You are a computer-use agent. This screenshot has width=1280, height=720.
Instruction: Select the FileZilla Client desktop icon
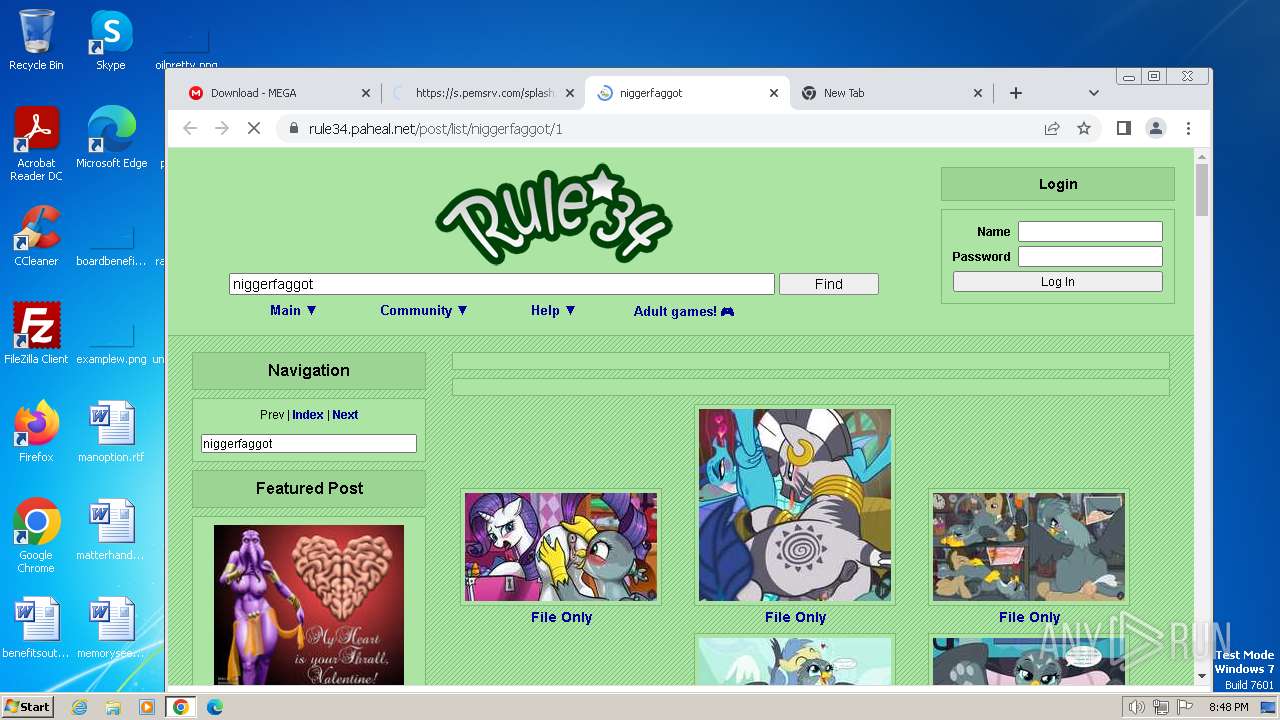[36, 333]
